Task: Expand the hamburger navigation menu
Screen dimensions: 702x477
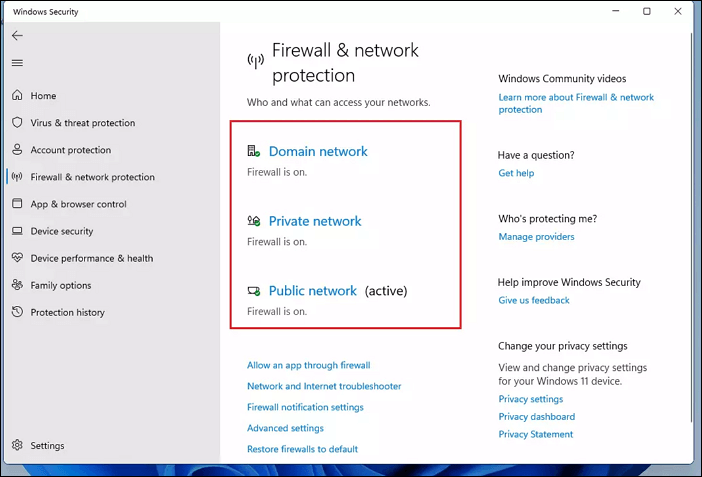Action: [x=17, y=63]
